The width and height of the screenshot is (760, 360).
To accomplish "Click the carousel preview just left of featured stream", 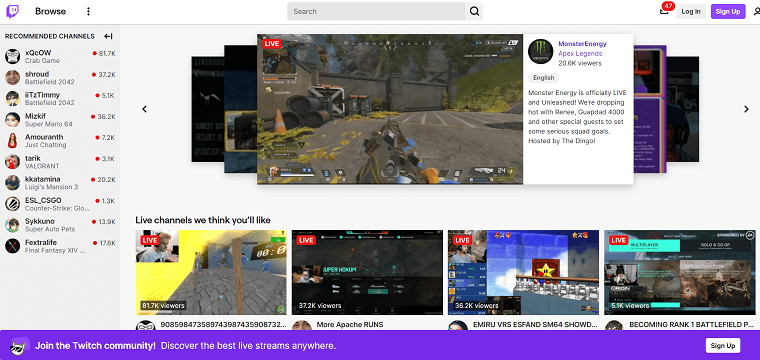I will [240, 109].
